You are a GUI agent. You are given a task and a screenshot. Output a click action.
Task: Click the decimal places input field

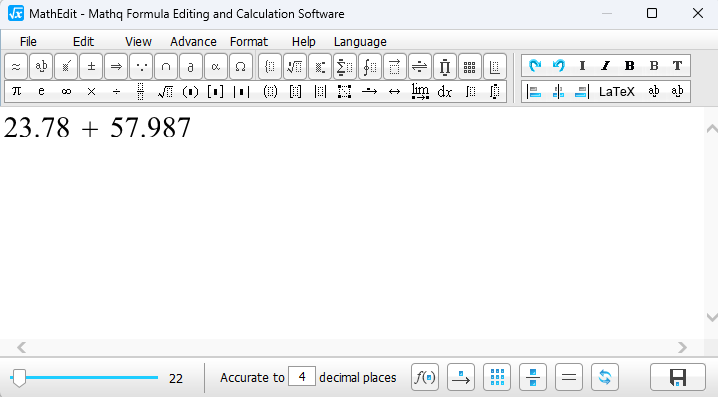coord(302,376)
